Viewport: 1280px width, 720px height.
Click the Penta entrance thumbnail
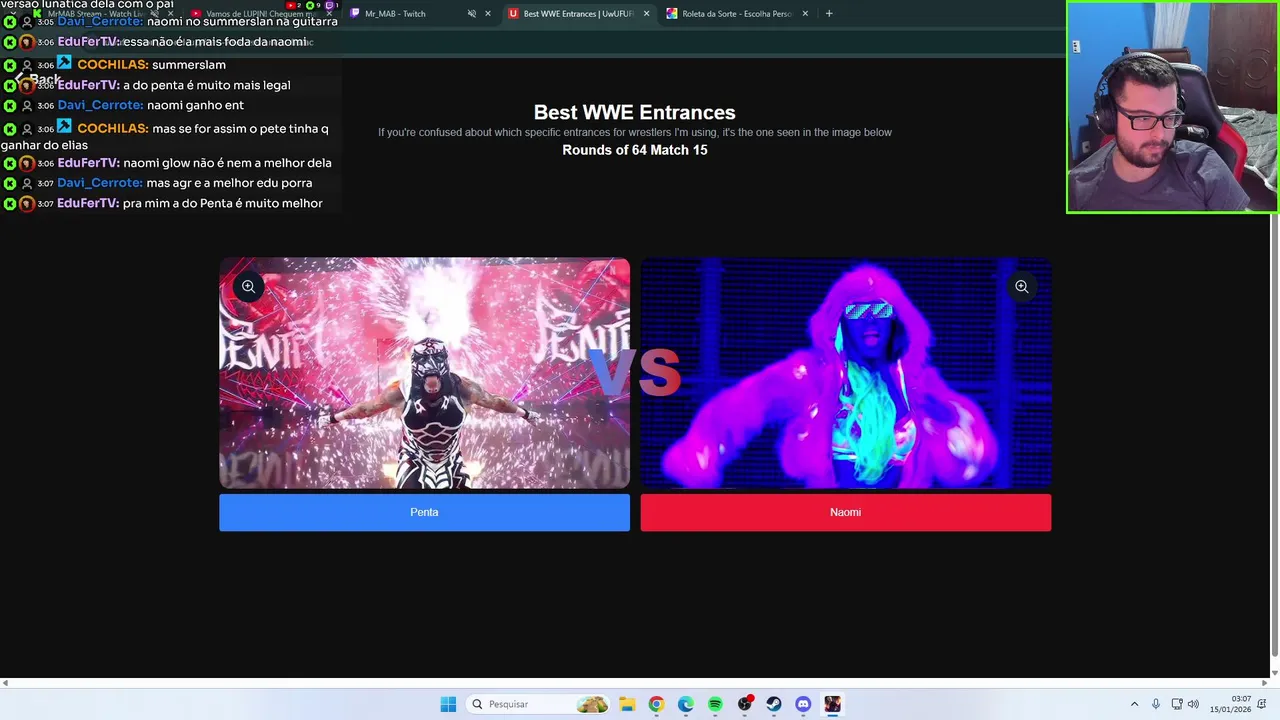point(424,373)
